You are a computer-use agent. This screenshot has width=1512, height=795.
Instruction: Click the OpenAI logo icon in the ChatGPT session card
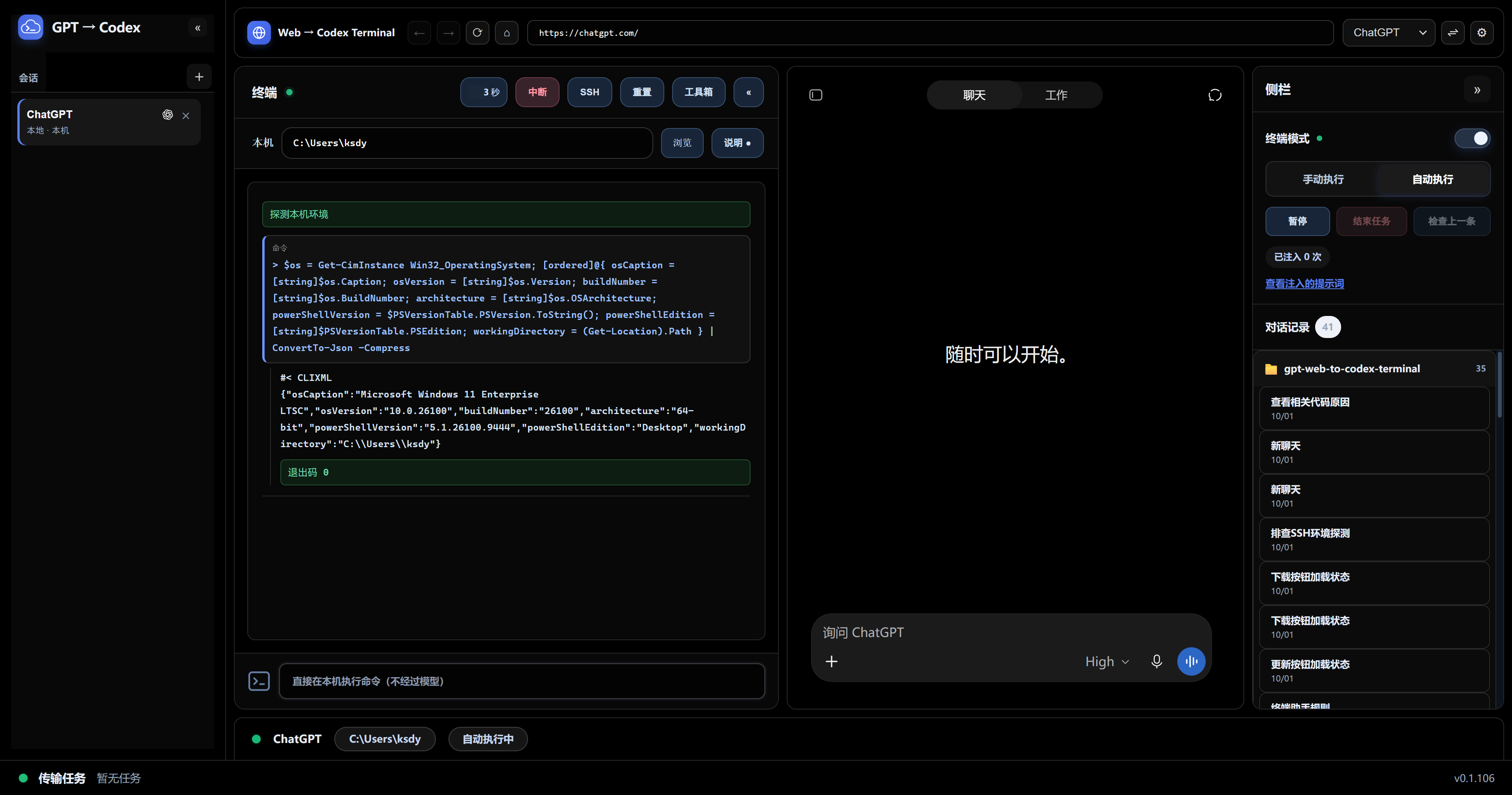[x=168, y=115]
